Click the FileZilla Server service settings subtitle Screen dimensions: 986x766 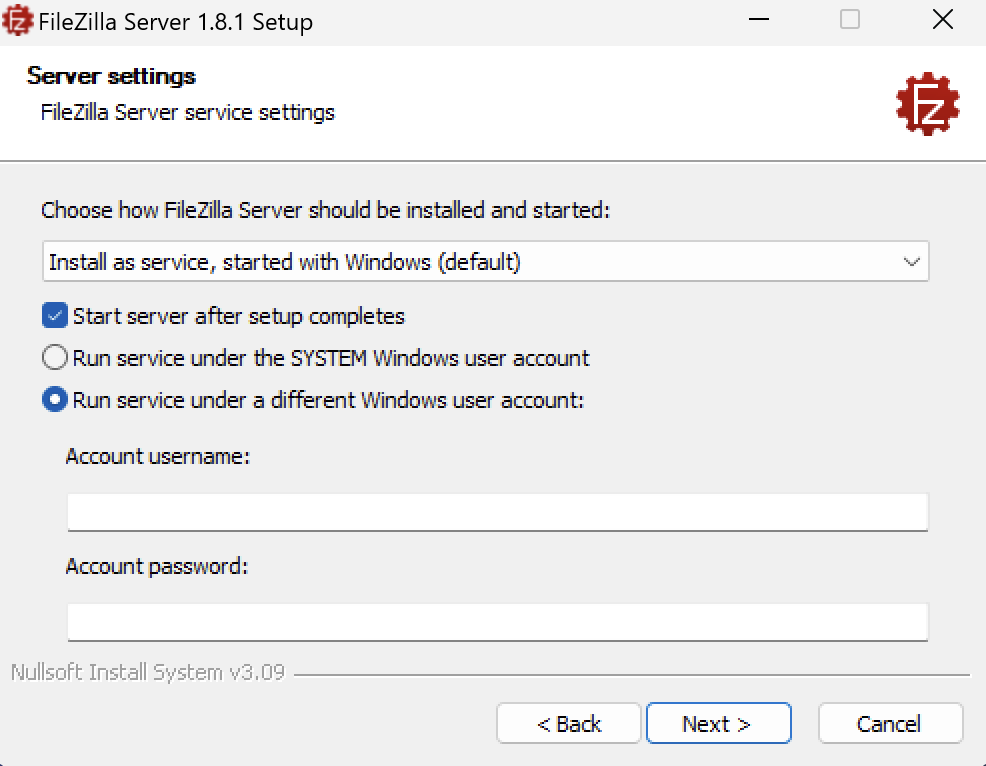point(187,113)
